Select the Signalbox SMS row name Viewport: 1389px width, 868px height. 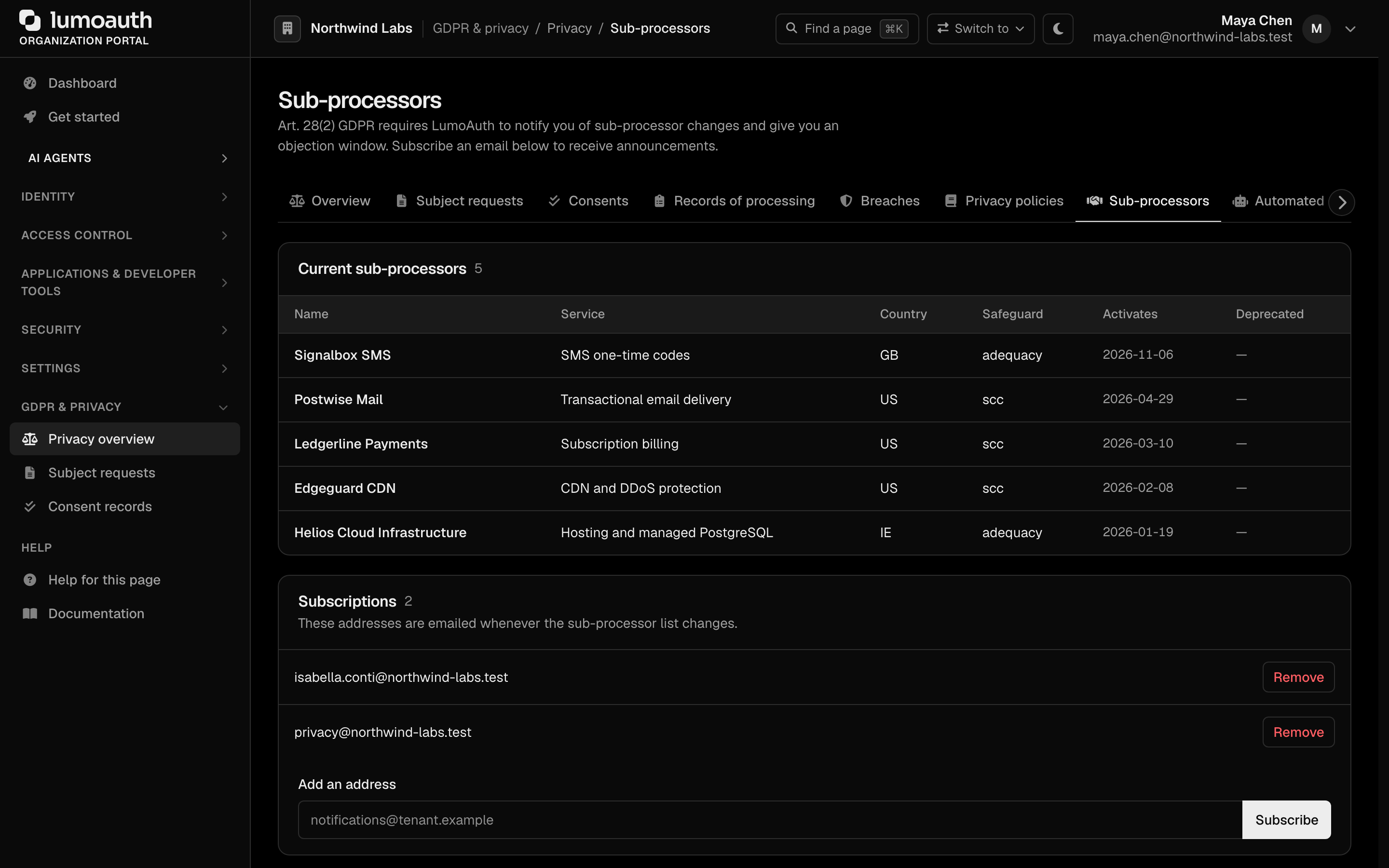342,355
